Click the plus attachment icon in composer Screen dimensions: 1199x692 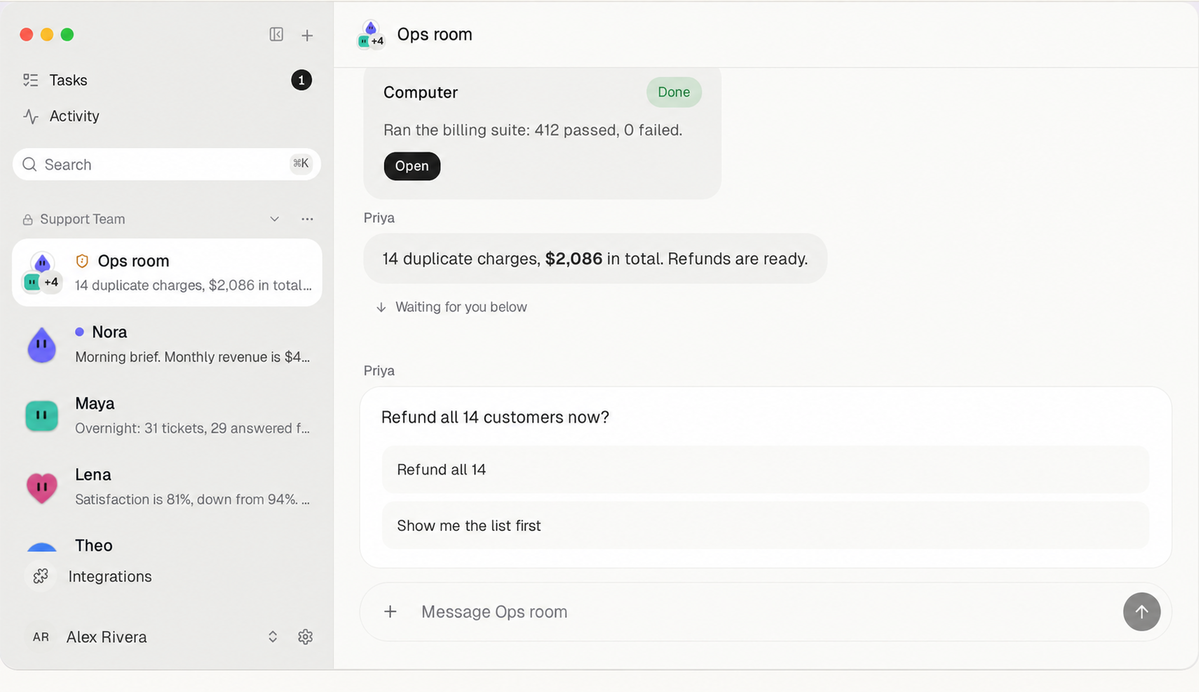coord(390,612)
